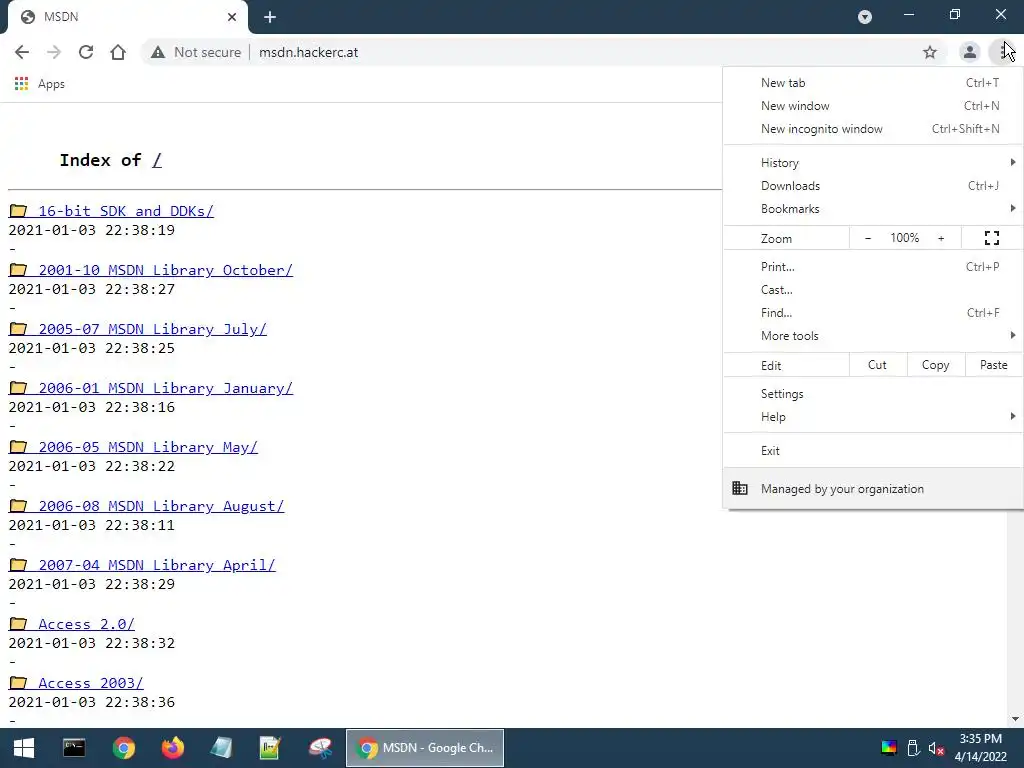Open the user profile avatar icon
This screenshot has height=768, width=1024.
pyautogui.click(x=970, y=52)
